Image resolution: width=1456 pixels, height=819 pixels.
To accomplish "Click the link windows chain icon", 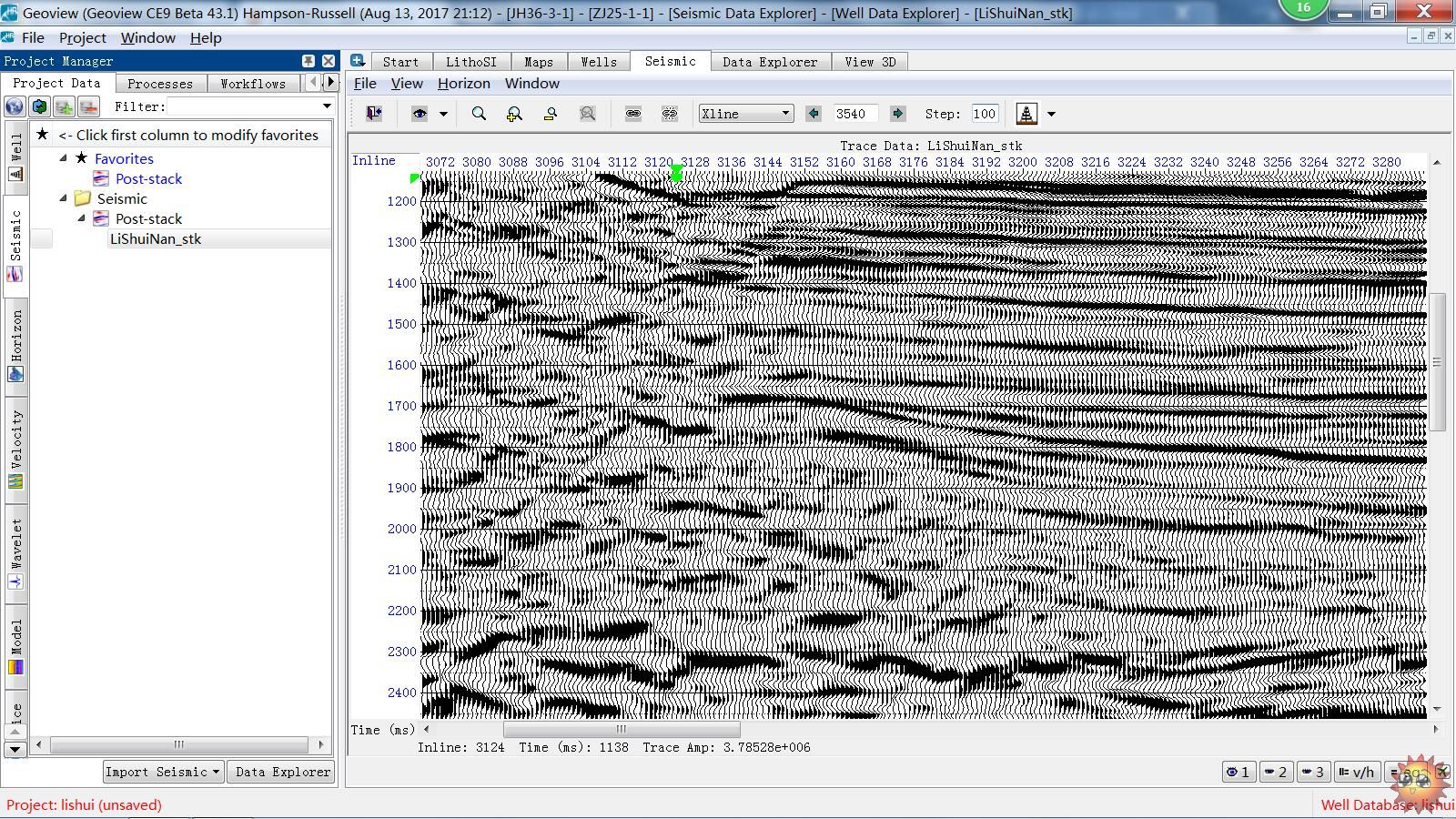I will coord(633,114).
